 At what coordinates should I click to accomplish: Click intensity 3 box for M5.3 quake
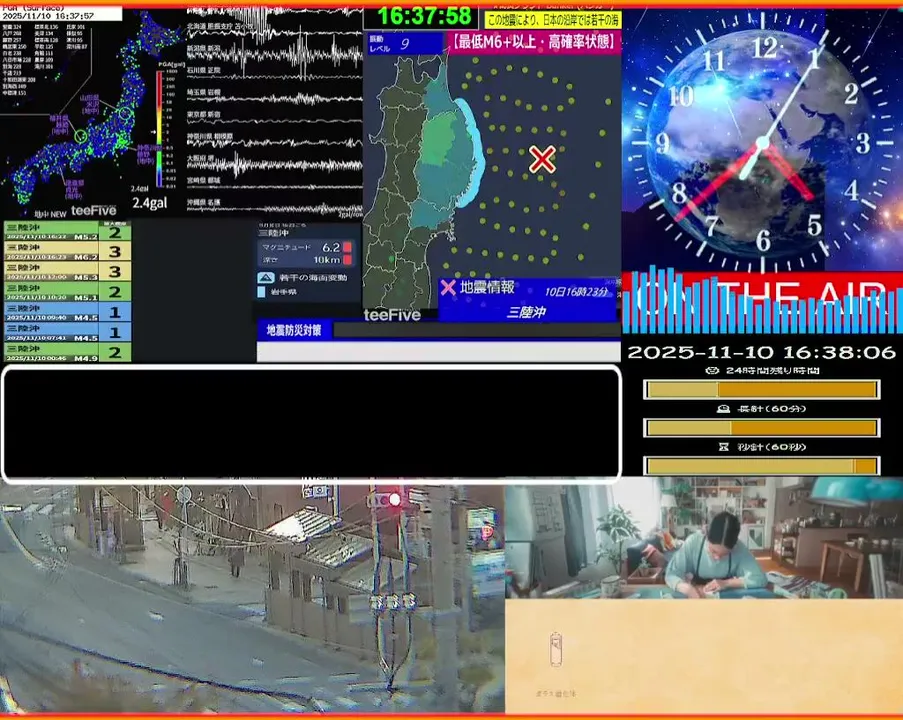(x=115, y=271)
